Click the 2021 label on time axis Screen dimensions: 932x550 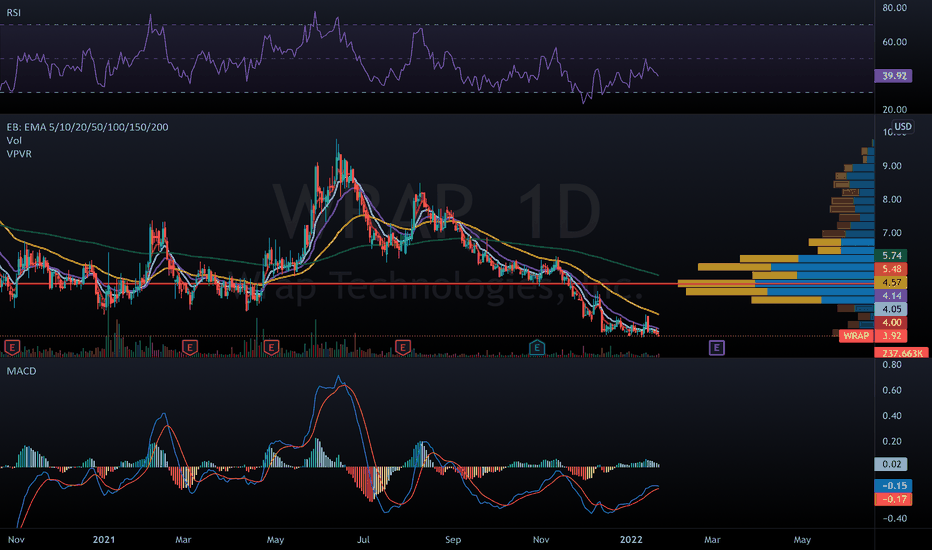click(x=104, y=540)
